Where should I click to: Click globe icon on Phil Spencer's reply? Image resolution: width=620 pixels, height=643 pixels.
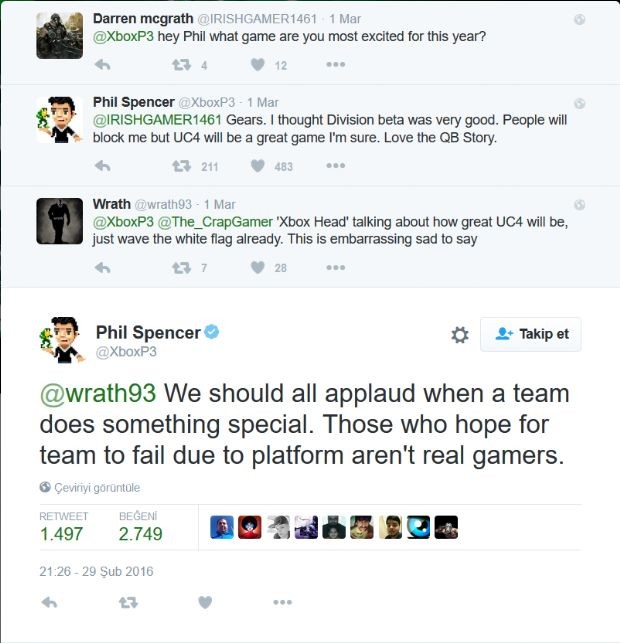tap(579, 103)
